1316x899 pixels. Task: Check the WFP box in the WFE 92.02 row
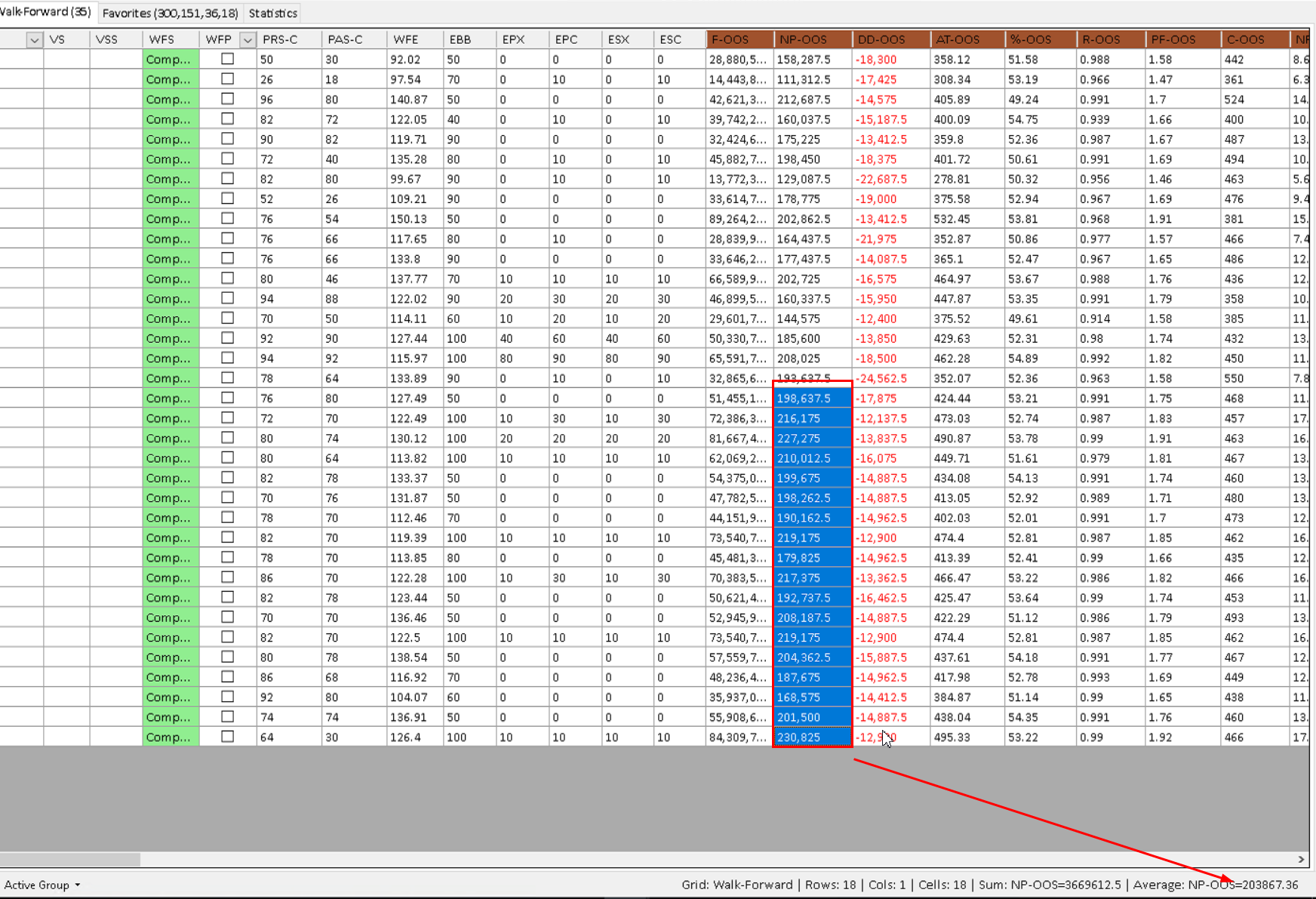click(227, 59)
